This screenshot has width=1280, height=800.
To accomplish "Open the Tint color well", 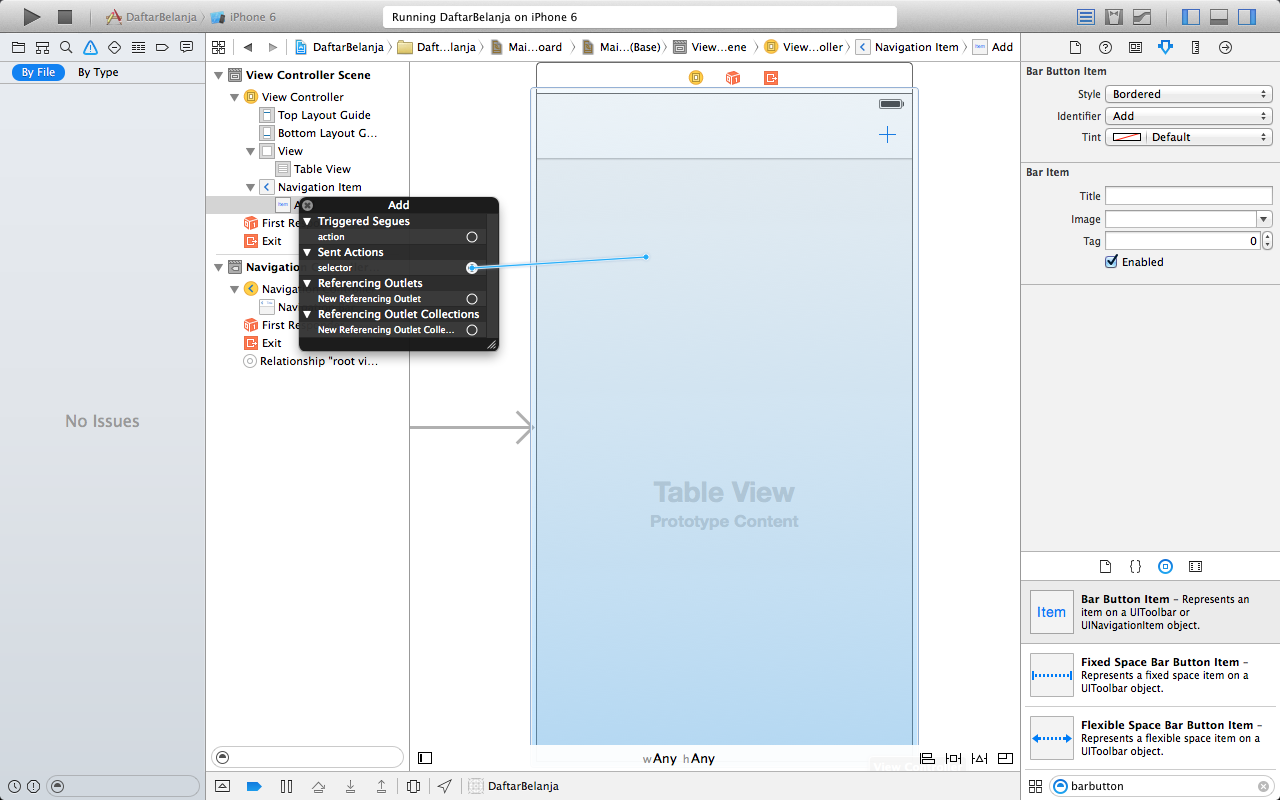I will pyautogui.click(x=1127, y=137).
